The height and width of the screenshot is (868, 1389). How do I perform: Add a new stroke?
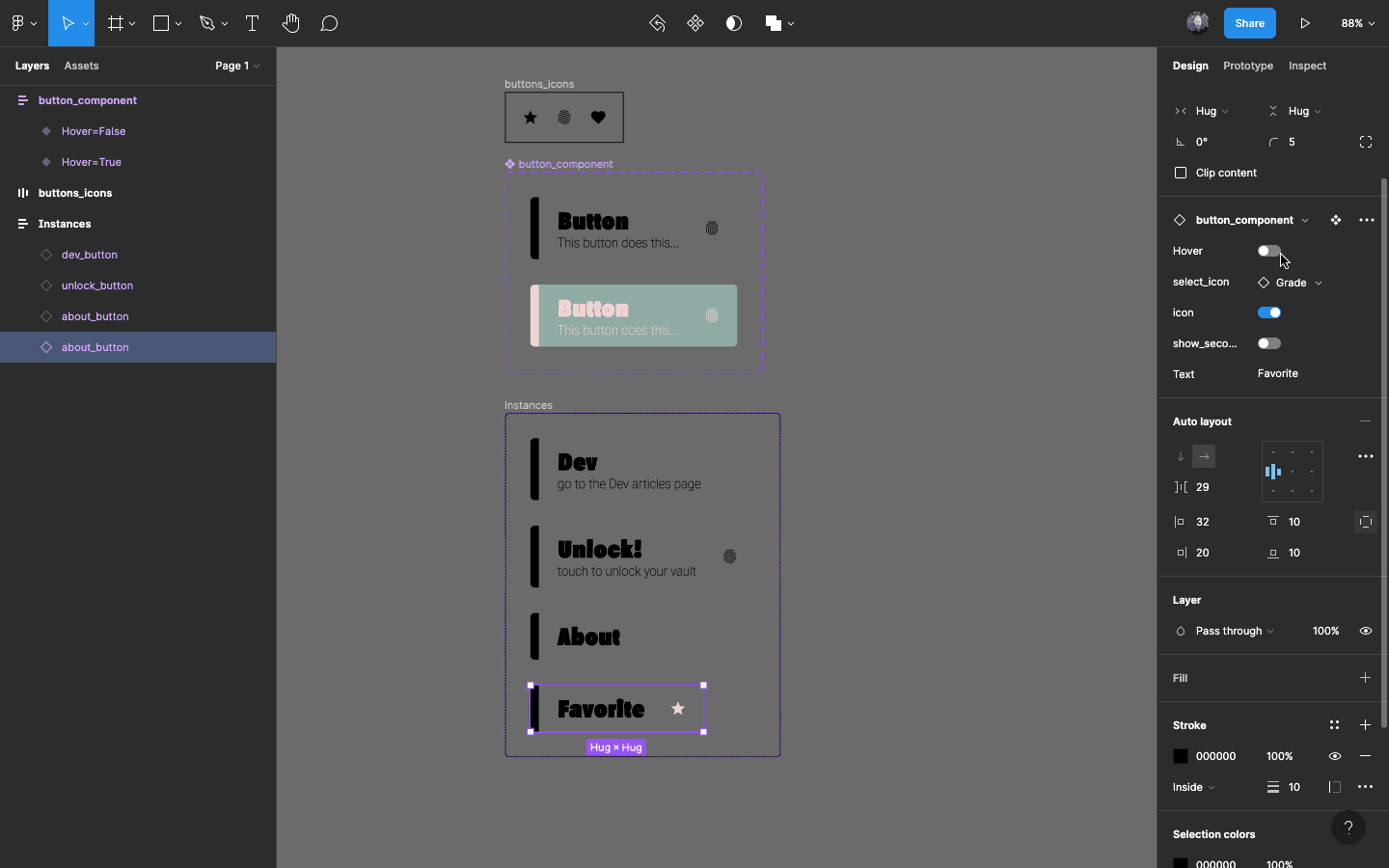pyautogui.click(x=1365, y=725)
